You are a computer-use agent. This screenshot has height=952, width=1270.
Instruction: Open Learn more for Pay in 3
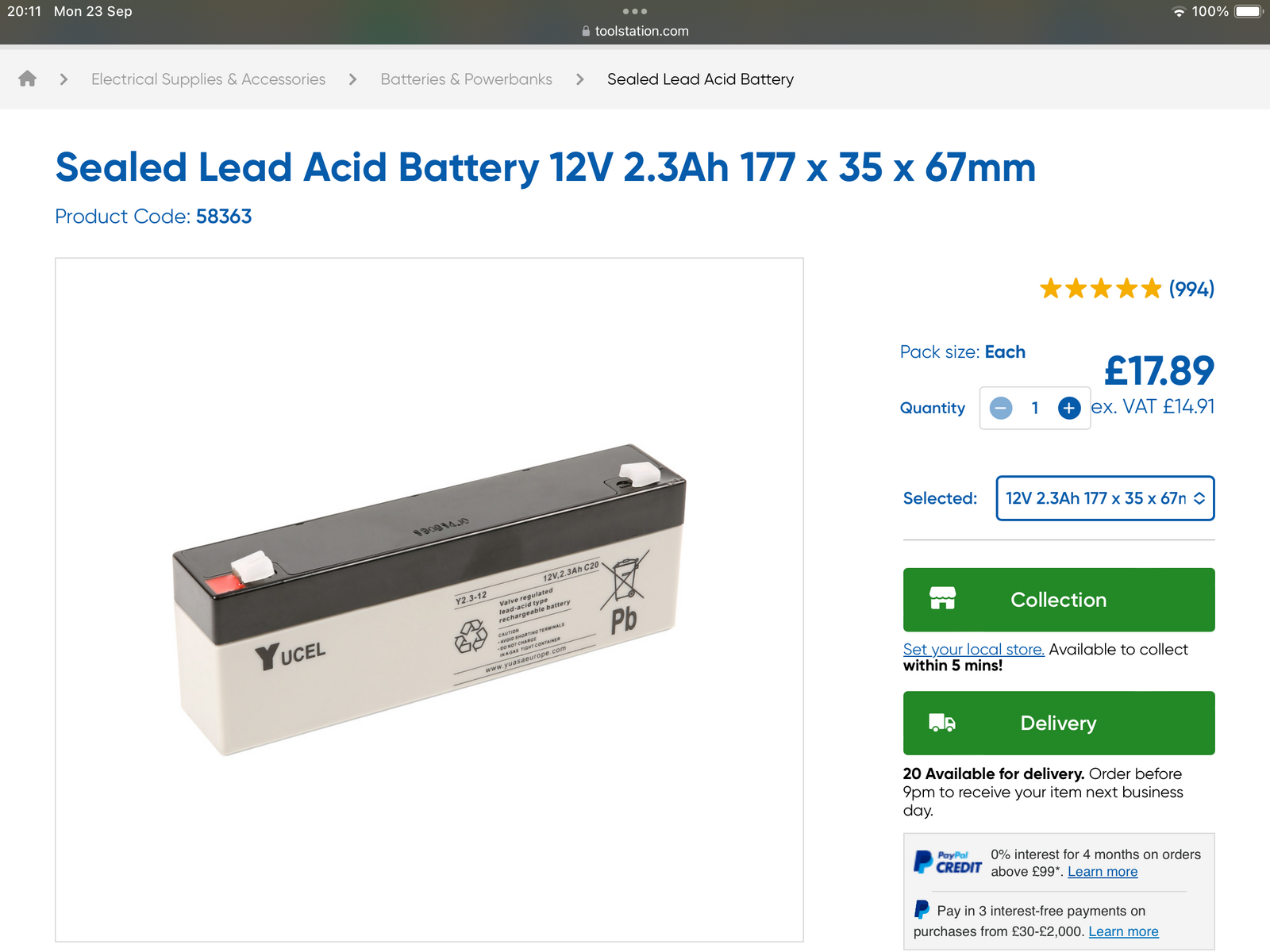(1123, 931)
